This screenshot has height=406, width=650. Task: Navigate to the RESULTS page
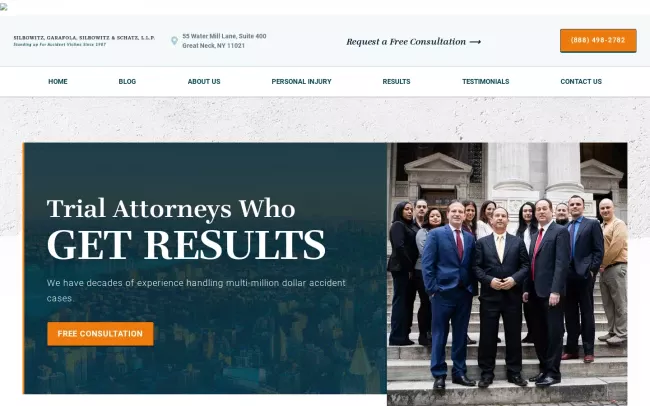tap(396, 82)
